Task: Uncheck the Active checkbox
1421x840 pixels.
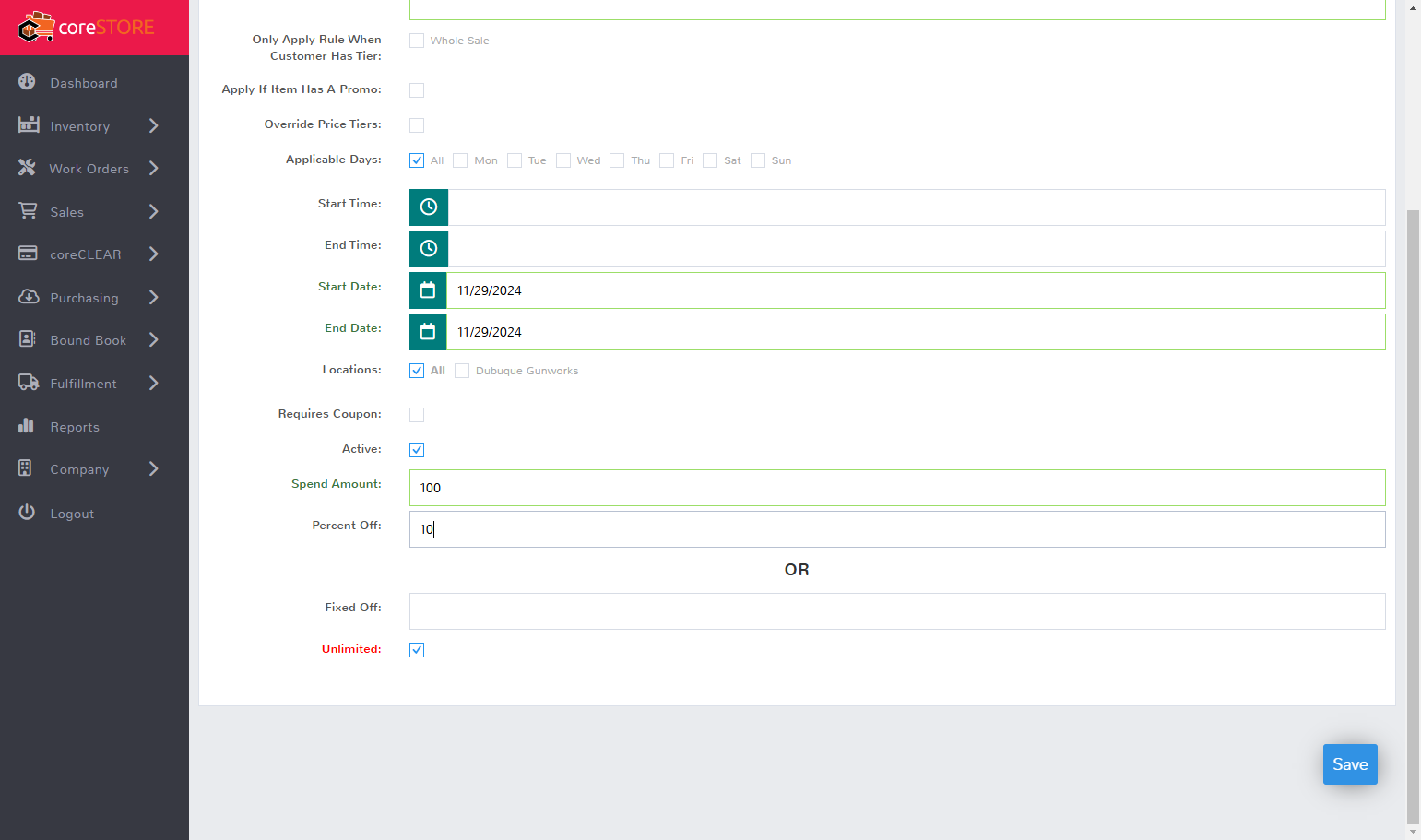Action: coord(417,450)
